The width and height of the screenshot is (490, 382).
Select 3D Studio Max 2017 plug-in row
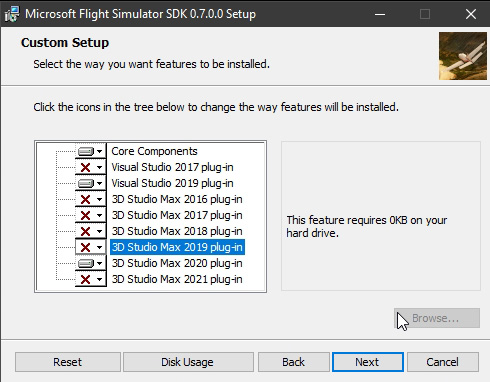click(x=177, y=215)
